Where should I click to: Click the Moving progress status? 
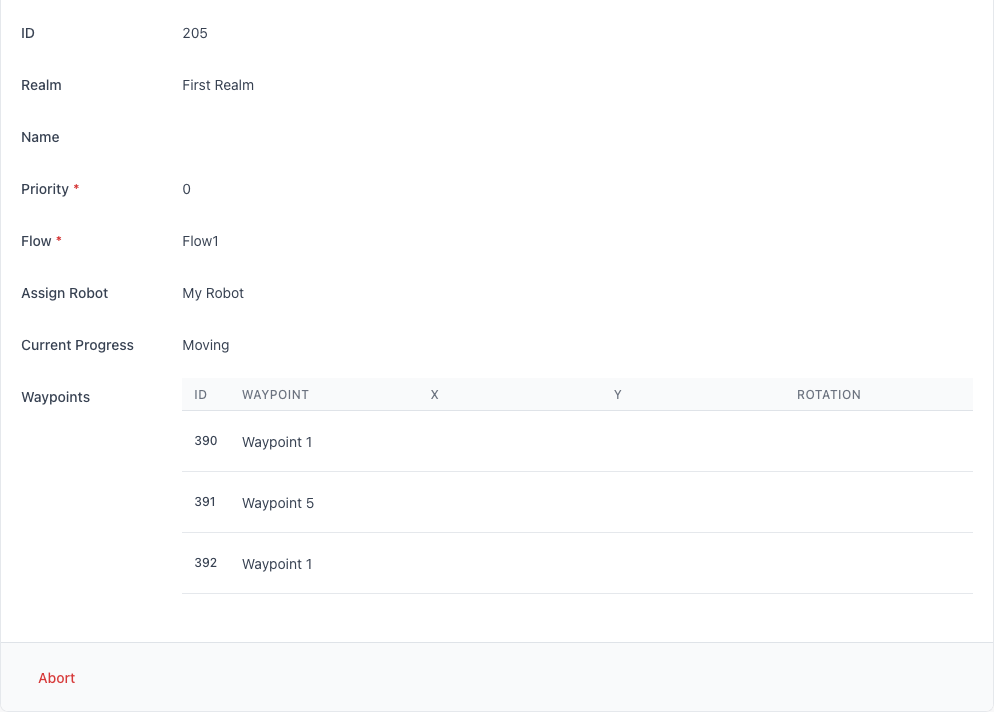click(x=205, y=344)
